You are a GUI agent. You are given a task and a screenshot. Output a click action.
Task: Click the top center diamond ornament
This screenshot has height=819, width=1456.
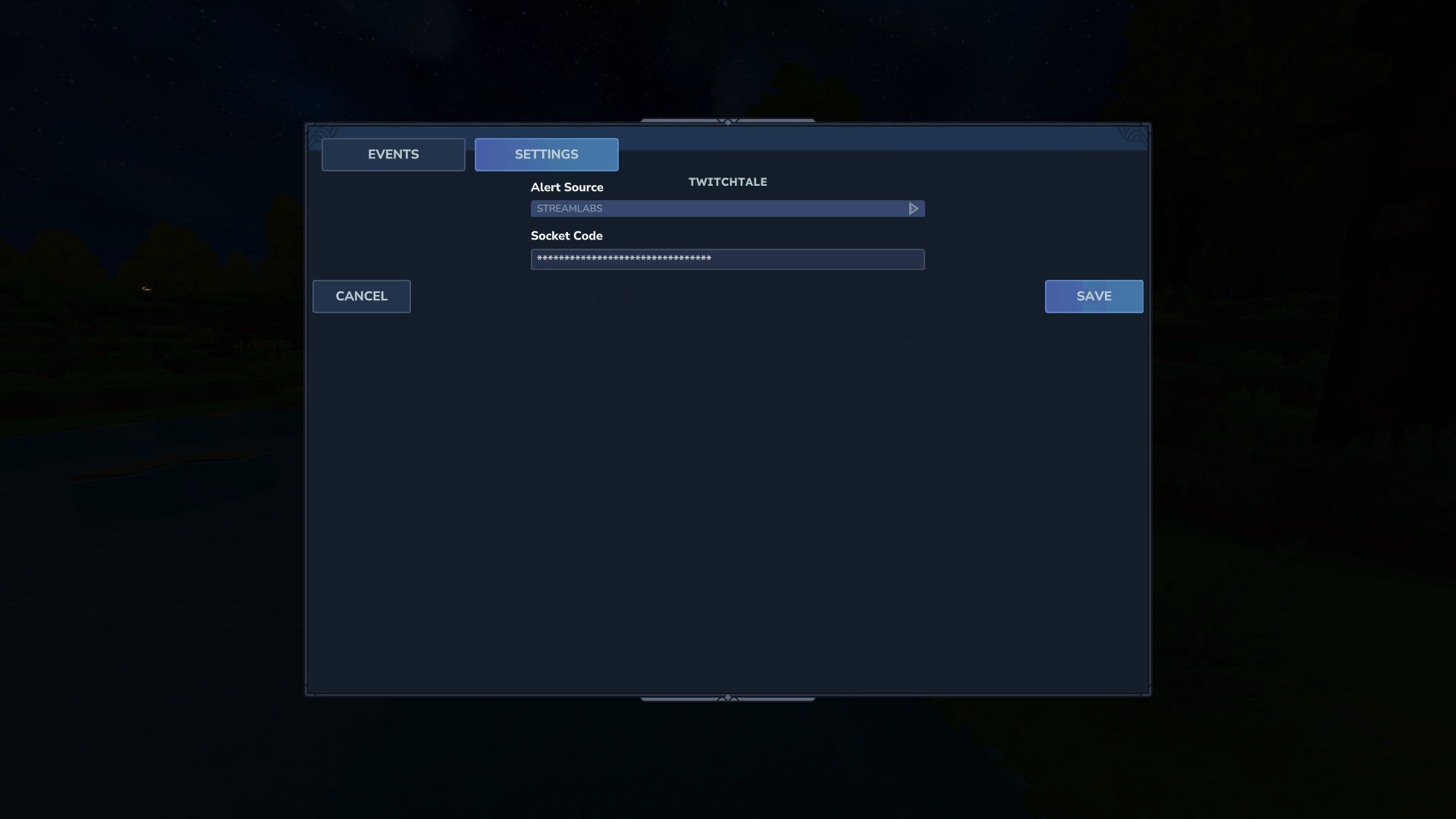[x=728, y=121]
